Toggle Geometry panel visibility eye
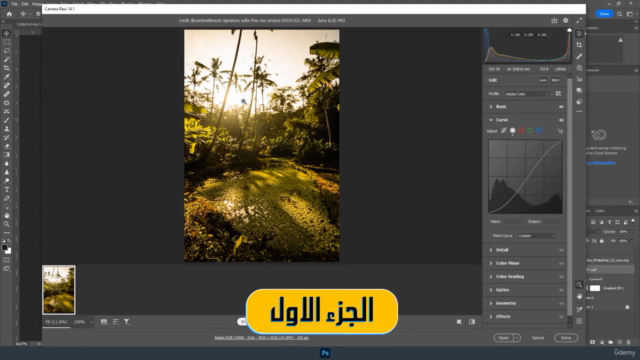The width and height of the screenshot is (640, 360). pos(561,303)
